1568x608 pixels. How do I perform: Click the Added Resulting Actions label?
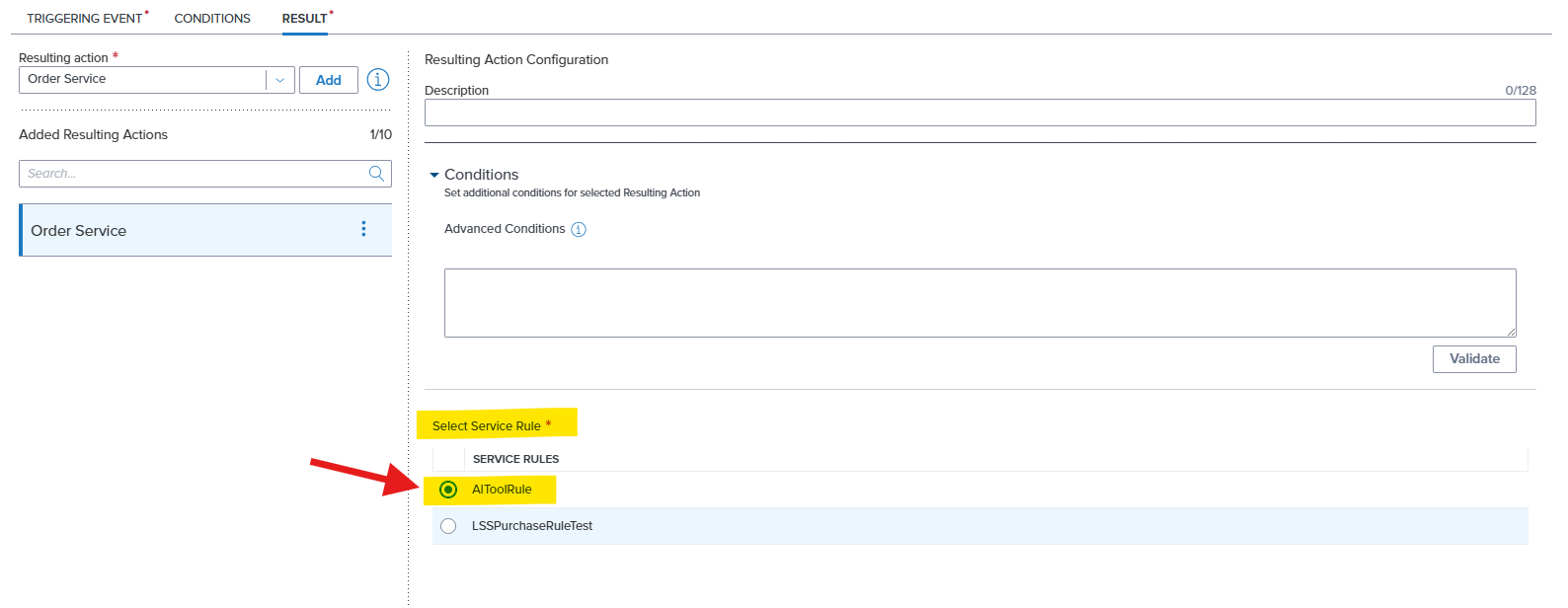(93, 134)
